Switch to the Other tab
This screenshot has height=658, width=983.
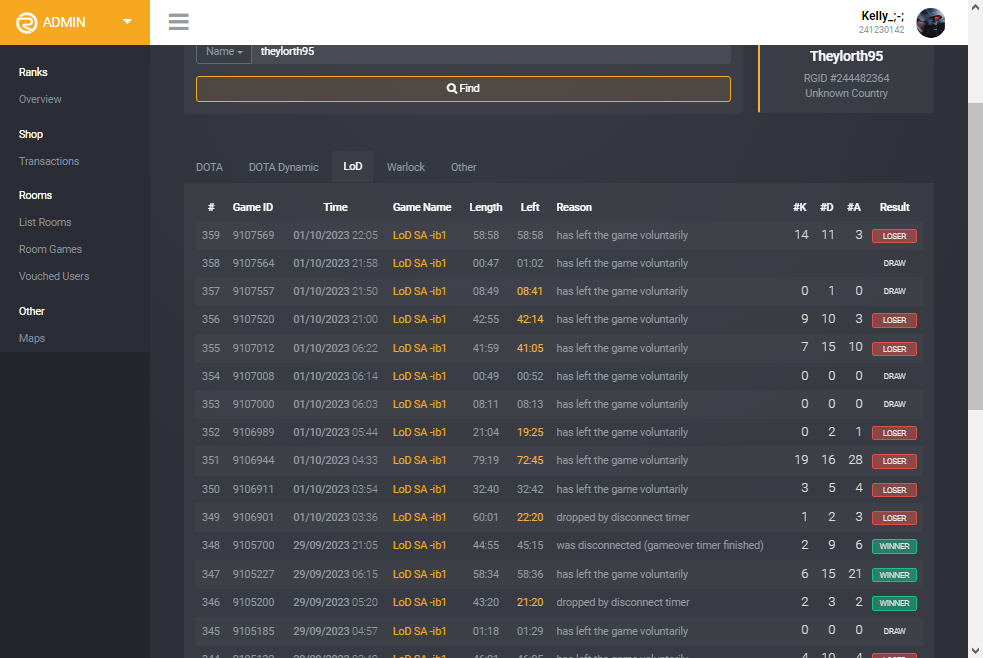pos(463,167)
